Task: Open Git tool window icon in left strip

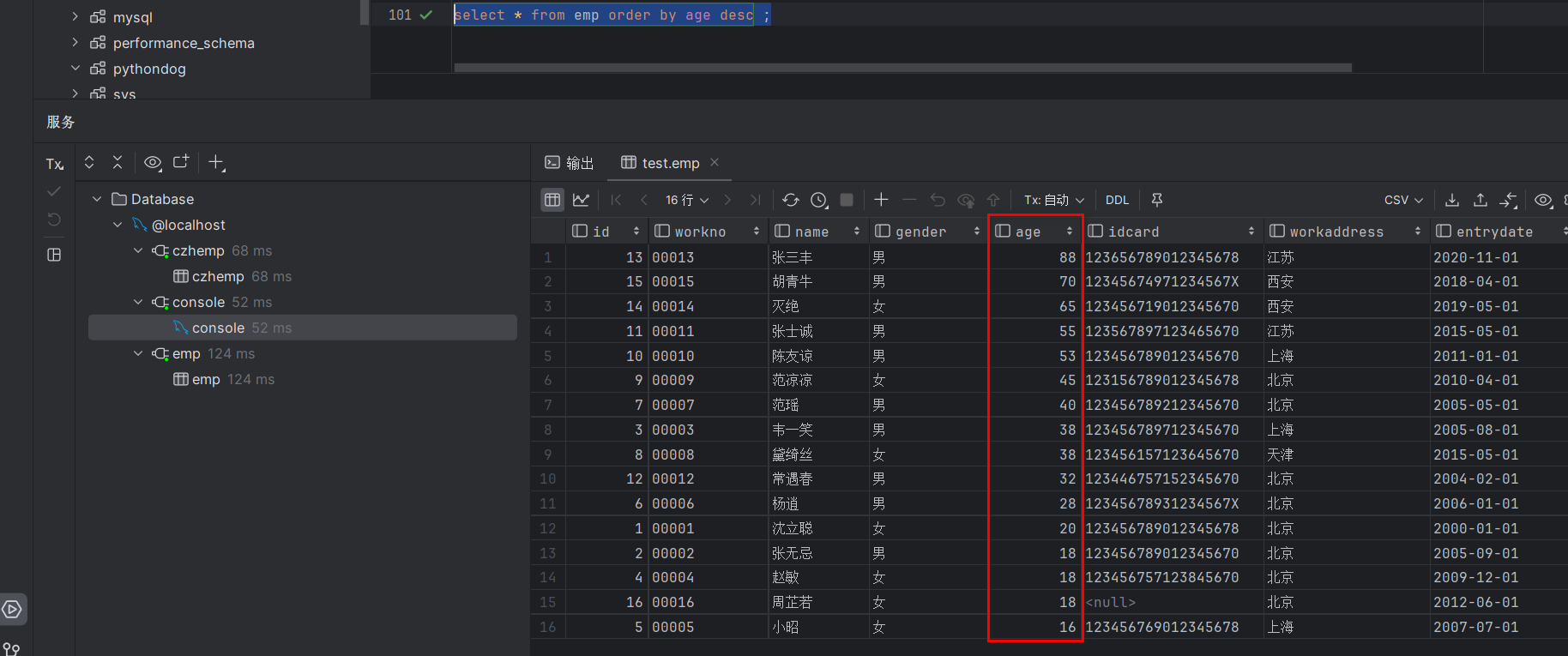Action: pyautogui.click(x=11, y=648)
